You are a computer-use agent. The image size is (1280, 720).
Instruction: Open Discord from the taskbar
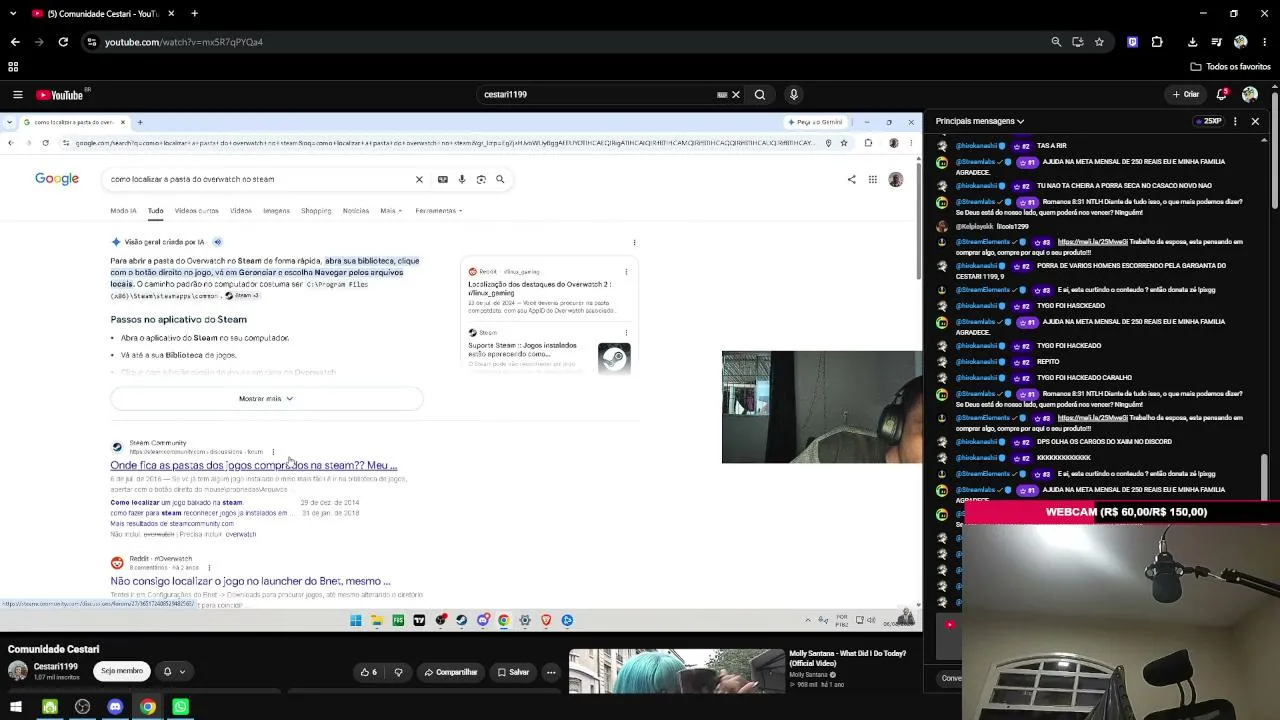[115, 707]
